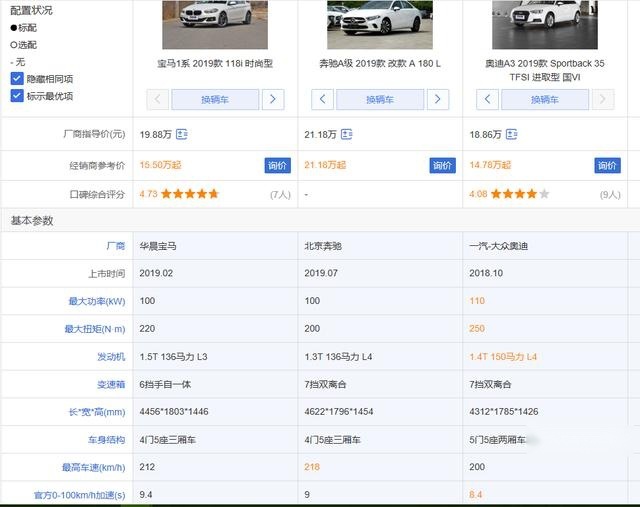Click 换辆车 under 奥迪A3
The height and width of the screenshot is (507, 640).
(x=545, y=99)
